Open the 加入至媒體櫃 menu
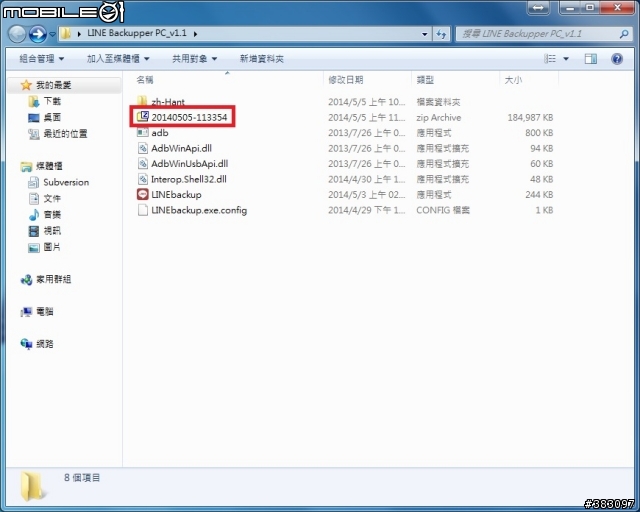 (118, 59)
